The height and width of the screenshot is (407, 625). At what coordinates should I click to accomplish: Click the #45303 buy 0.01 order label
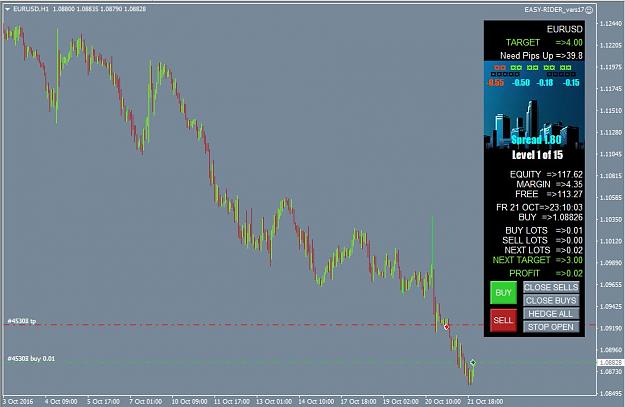(31, 358)
